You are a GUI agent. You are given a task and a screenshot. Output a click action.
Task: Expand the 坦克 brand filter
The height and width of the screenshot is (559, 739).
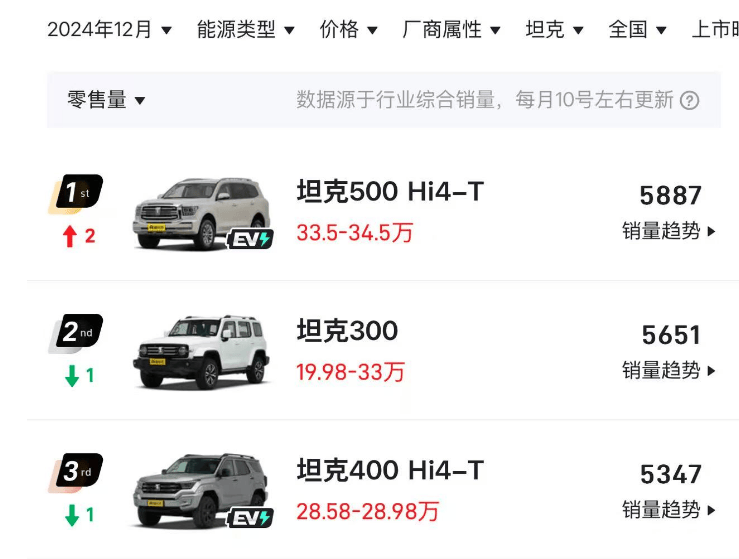click(554, 30)
